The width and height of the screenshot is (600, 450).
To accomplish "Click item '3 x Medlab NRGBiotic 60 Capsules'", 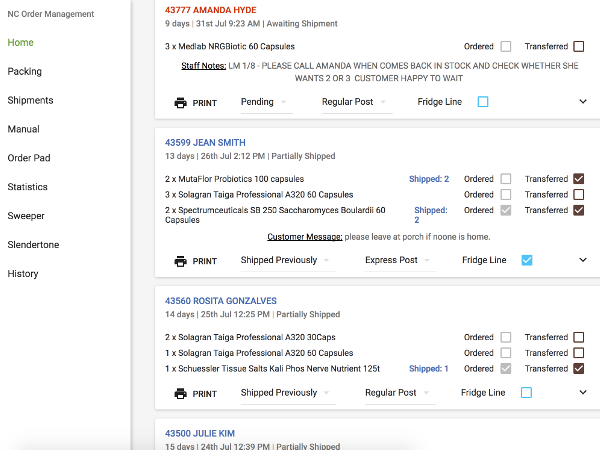I will (x=230, y=46).
